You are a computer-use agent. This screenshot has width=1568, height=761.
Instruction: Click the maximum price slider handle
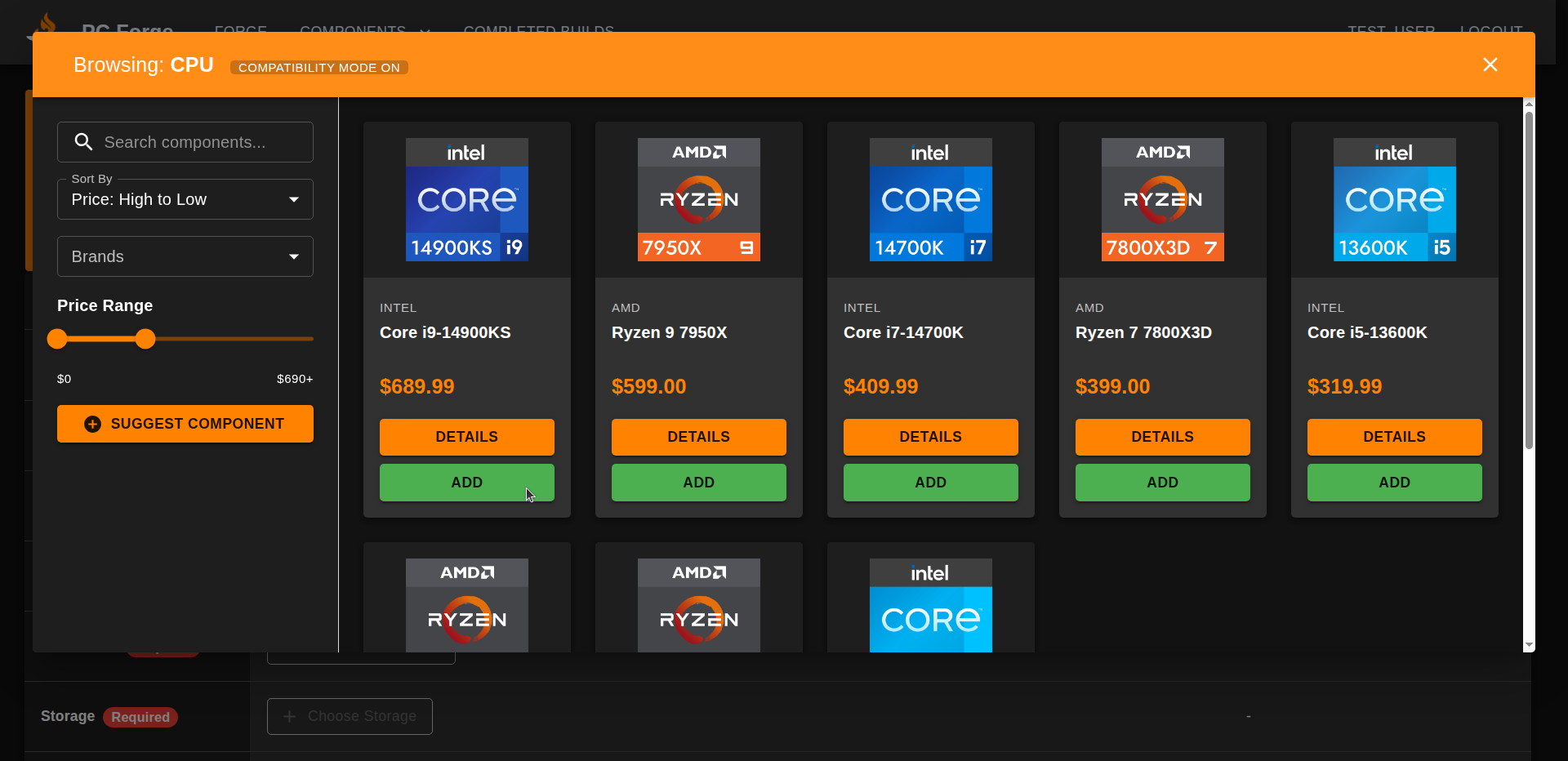point(145,339)
